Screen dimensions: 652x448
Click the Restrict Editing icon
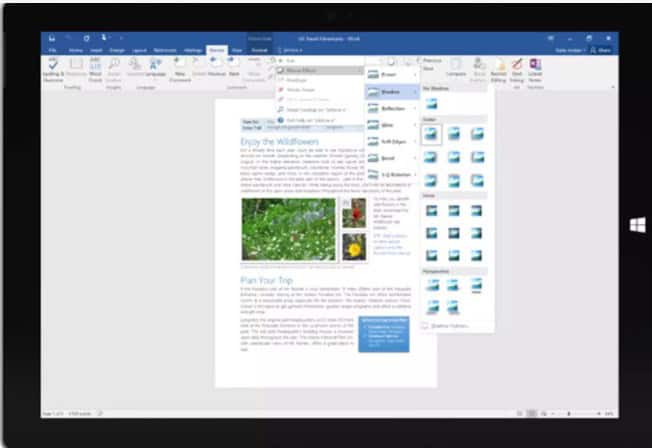point(498,70)
